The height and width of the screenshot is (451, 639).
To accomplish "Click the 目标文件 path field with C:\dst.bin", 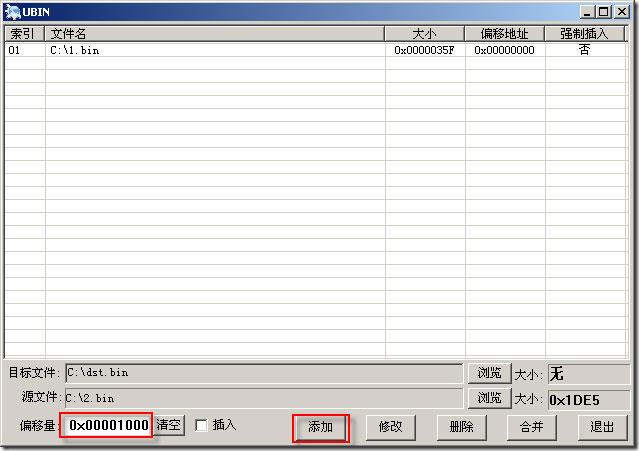I will click(263, 373).
